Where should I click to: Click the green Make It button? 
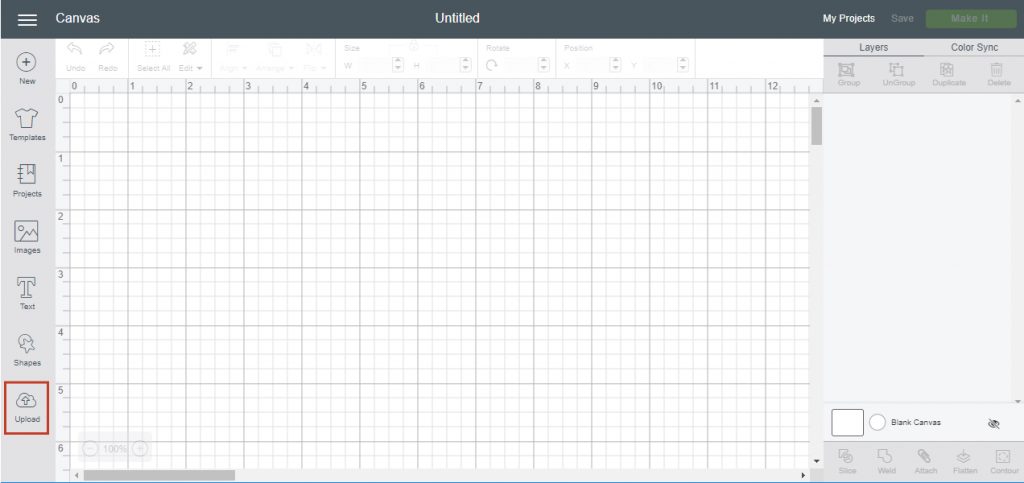tap(970, 19)
